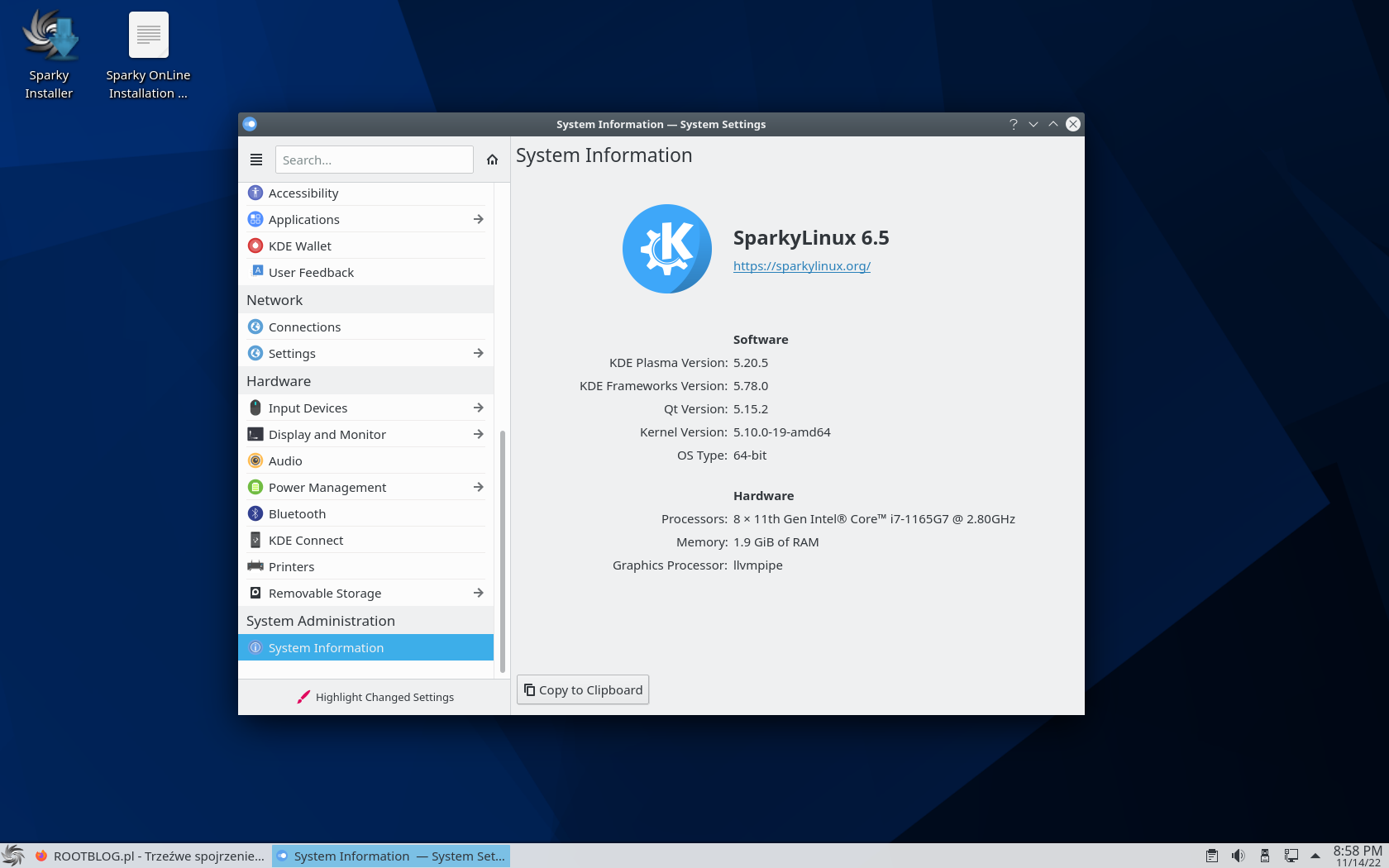Expand Display and Monitor settings
The image size is (1389, 868).
478,434
